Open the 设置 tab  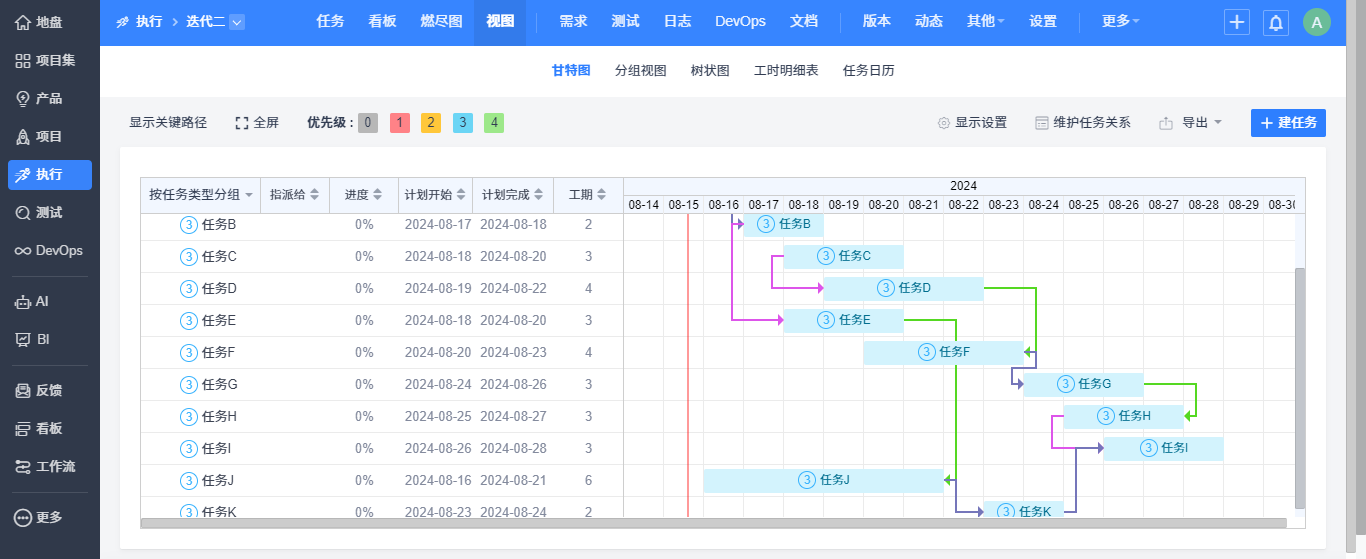[x=1043, y=22]
